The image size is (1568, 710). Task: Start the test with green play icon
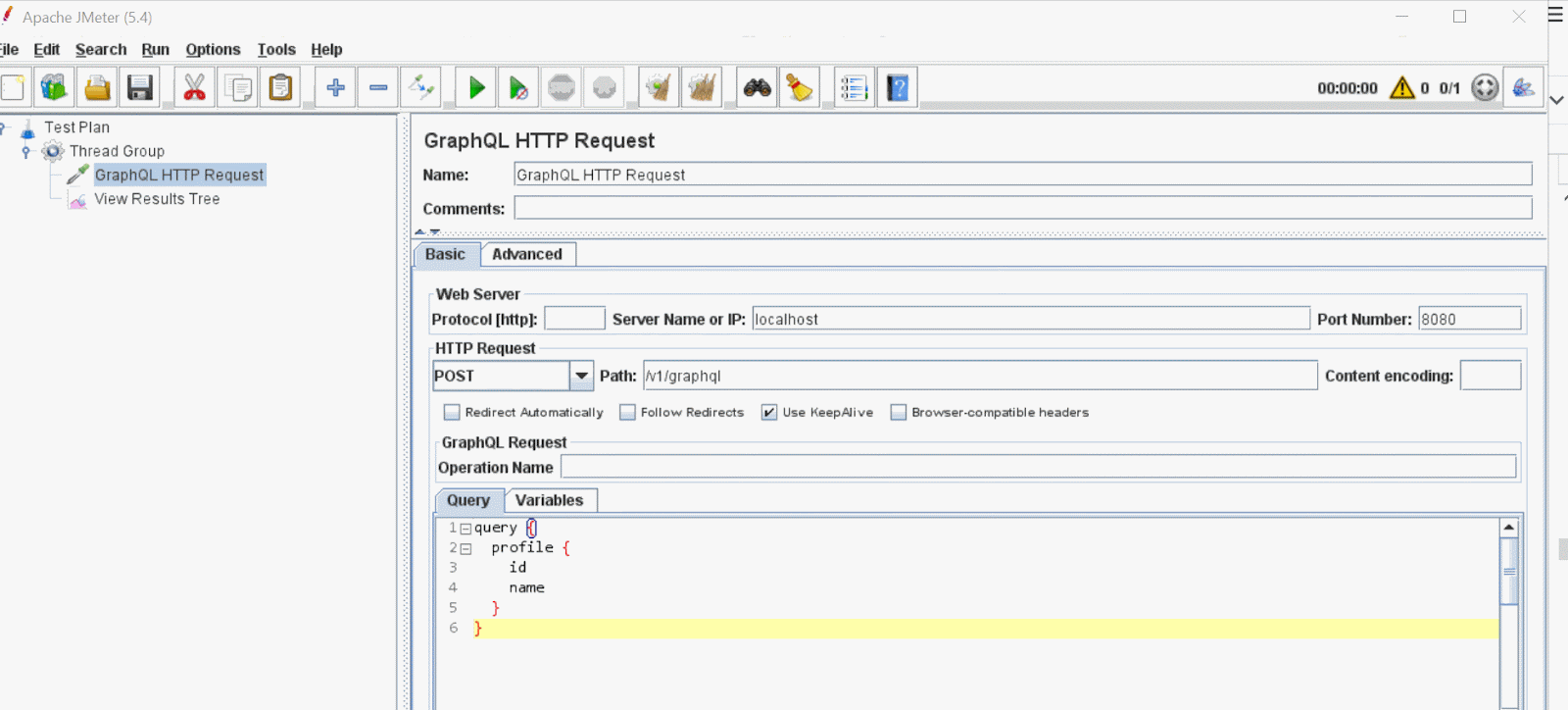[476, 88]
